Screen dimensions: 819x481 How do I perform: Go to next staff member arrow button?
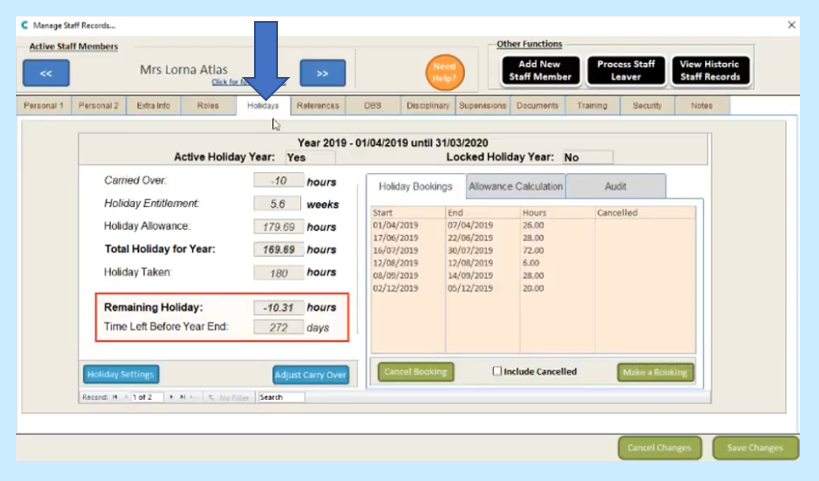(322, 73)
